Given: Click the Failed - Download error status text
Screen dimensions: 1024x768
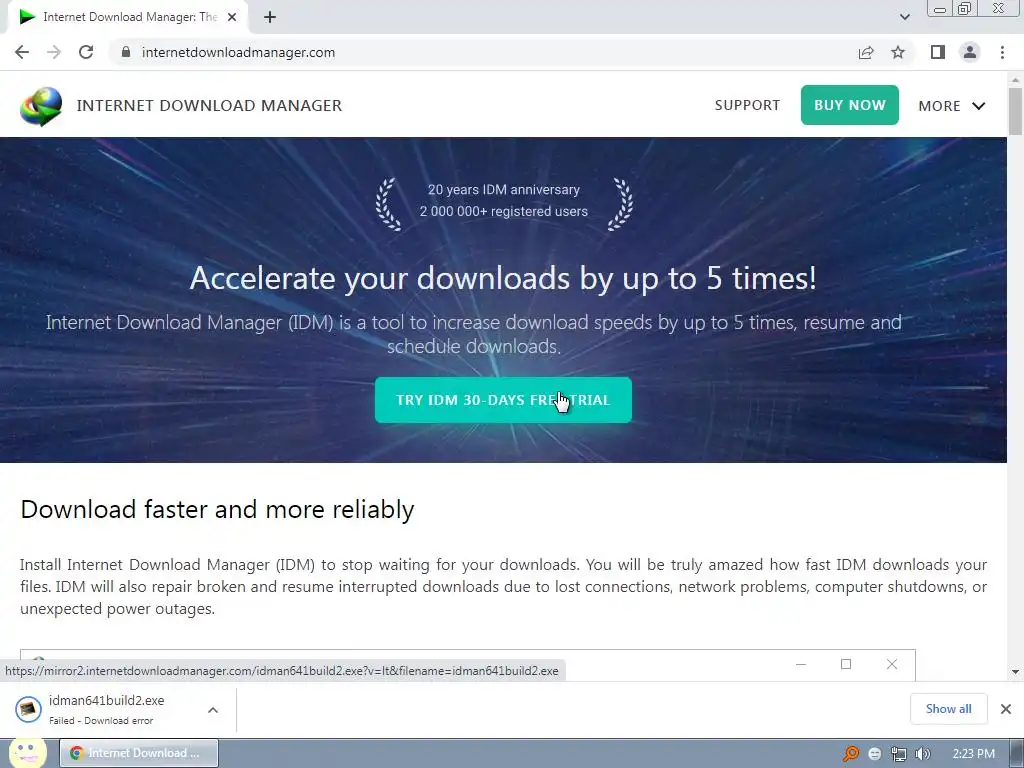Looking at the screenshot, I should (101, 720).
